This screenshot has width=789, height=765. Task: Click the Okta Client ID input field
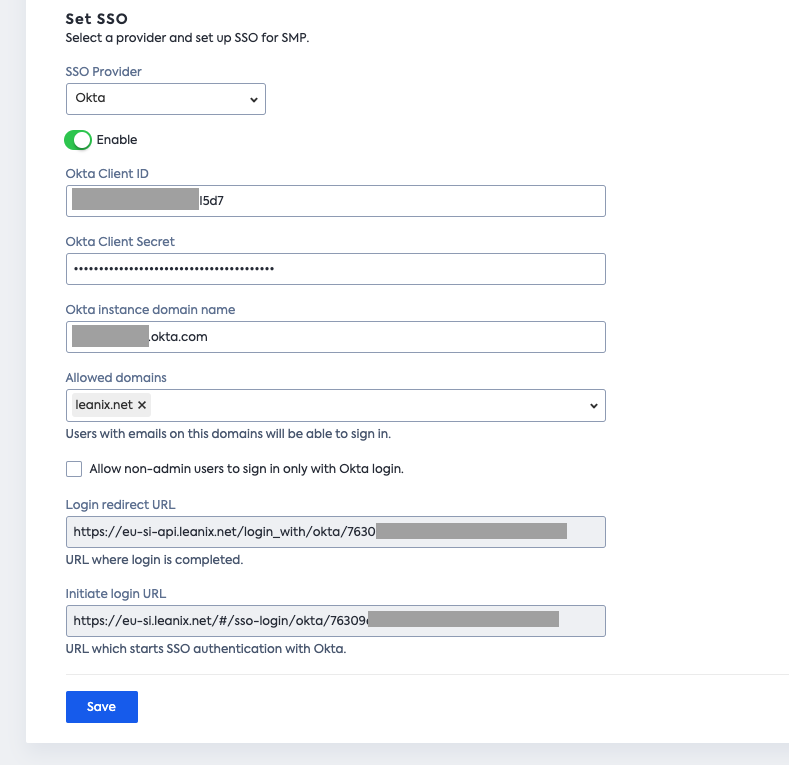(336, 201)
